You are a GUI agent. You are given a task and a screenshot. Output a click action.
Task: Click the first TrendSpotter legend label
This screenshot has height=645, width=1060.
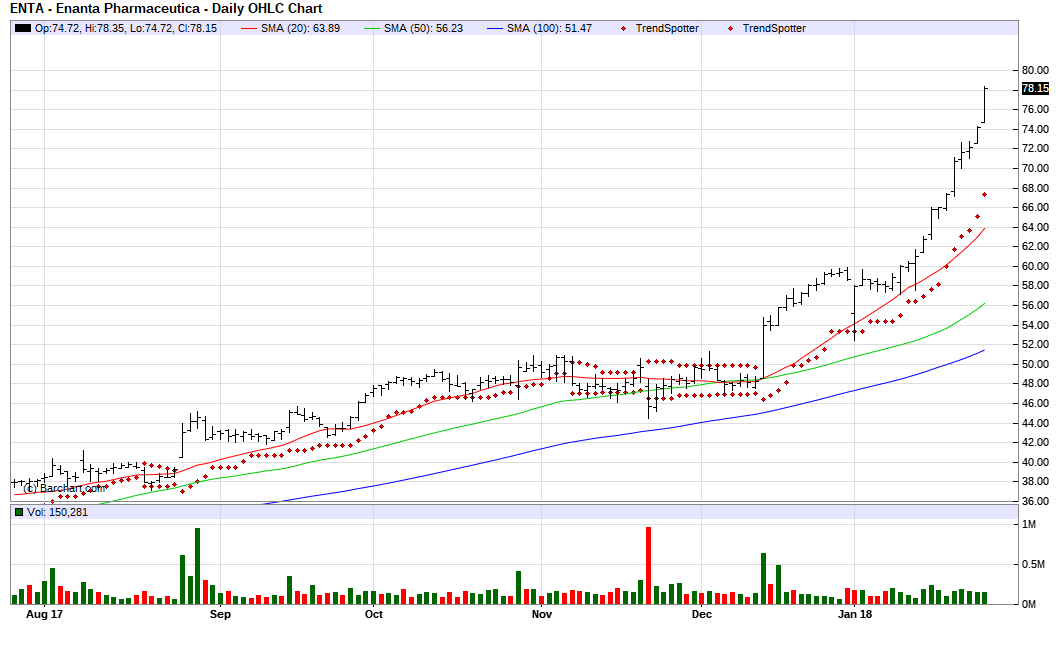[667, 28]
